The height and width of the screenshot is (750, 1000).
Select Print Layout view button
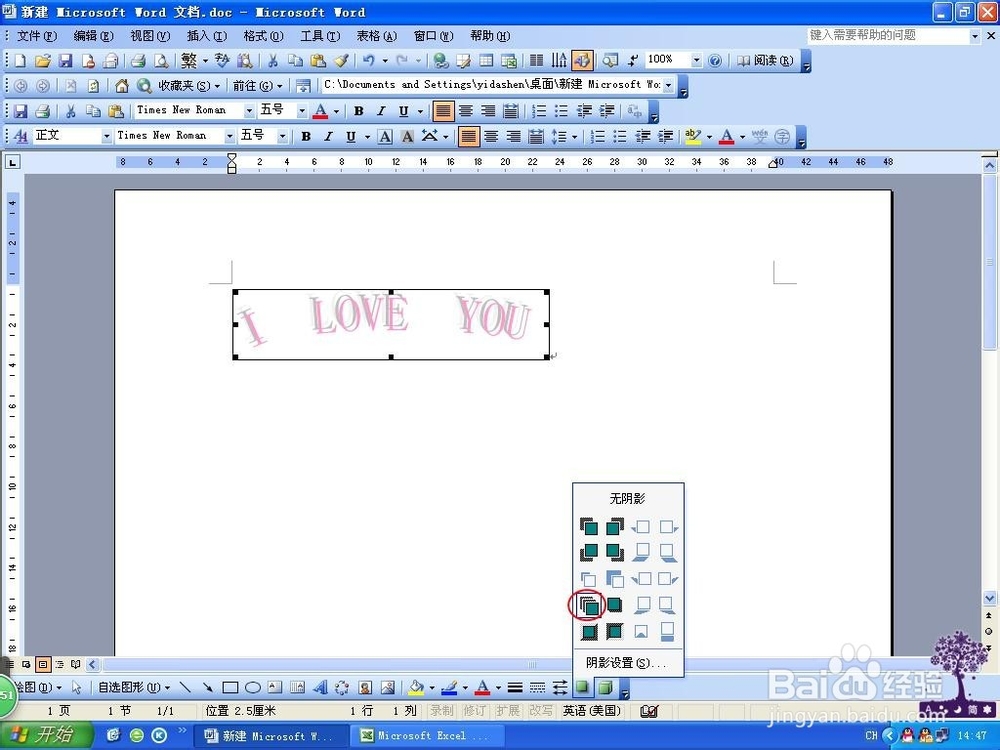pyautogui.click(x=43, y=665)
